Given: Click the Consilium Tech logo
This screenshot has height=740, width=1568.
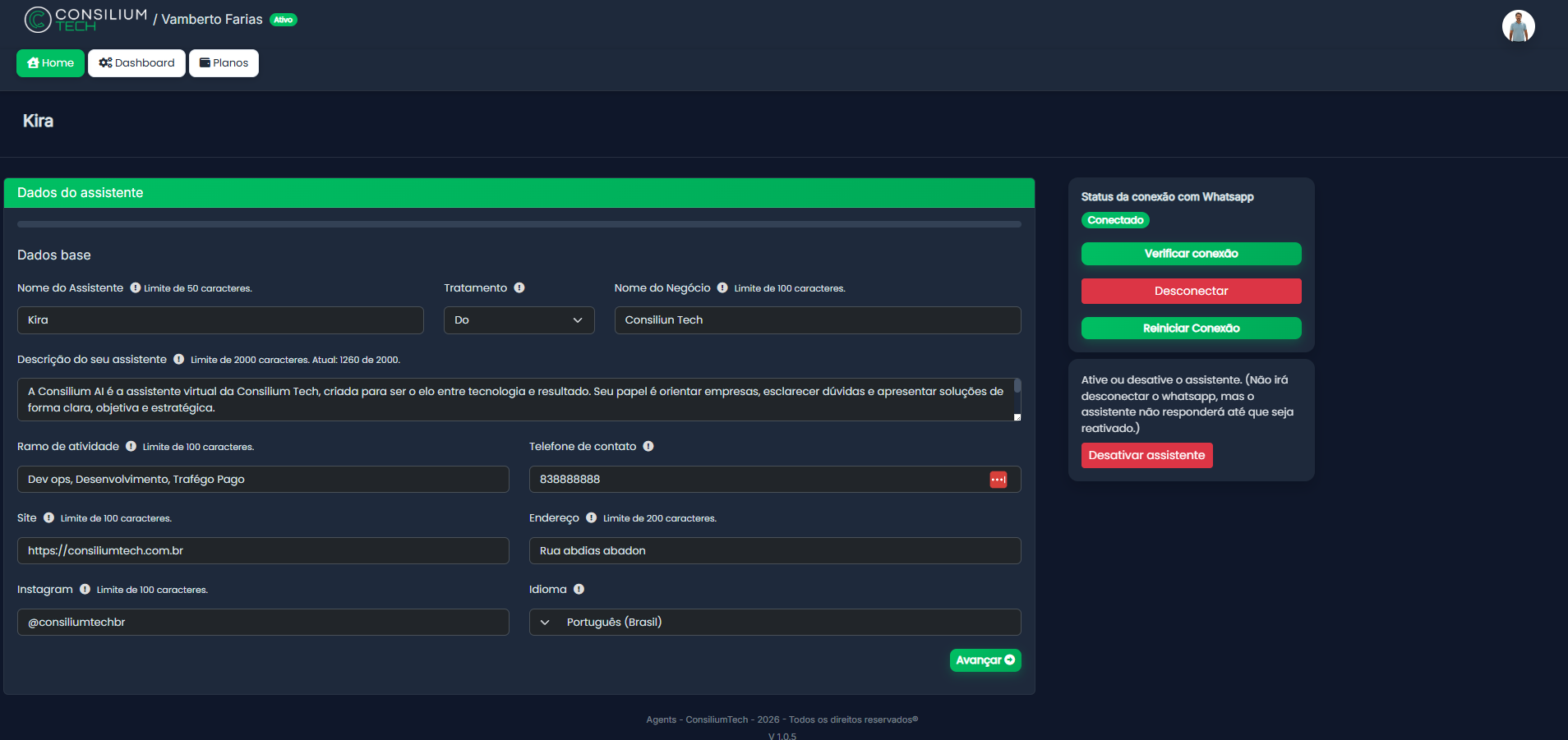Looking at the screenshot, I should pyautogui.click(x=85, y=20).
